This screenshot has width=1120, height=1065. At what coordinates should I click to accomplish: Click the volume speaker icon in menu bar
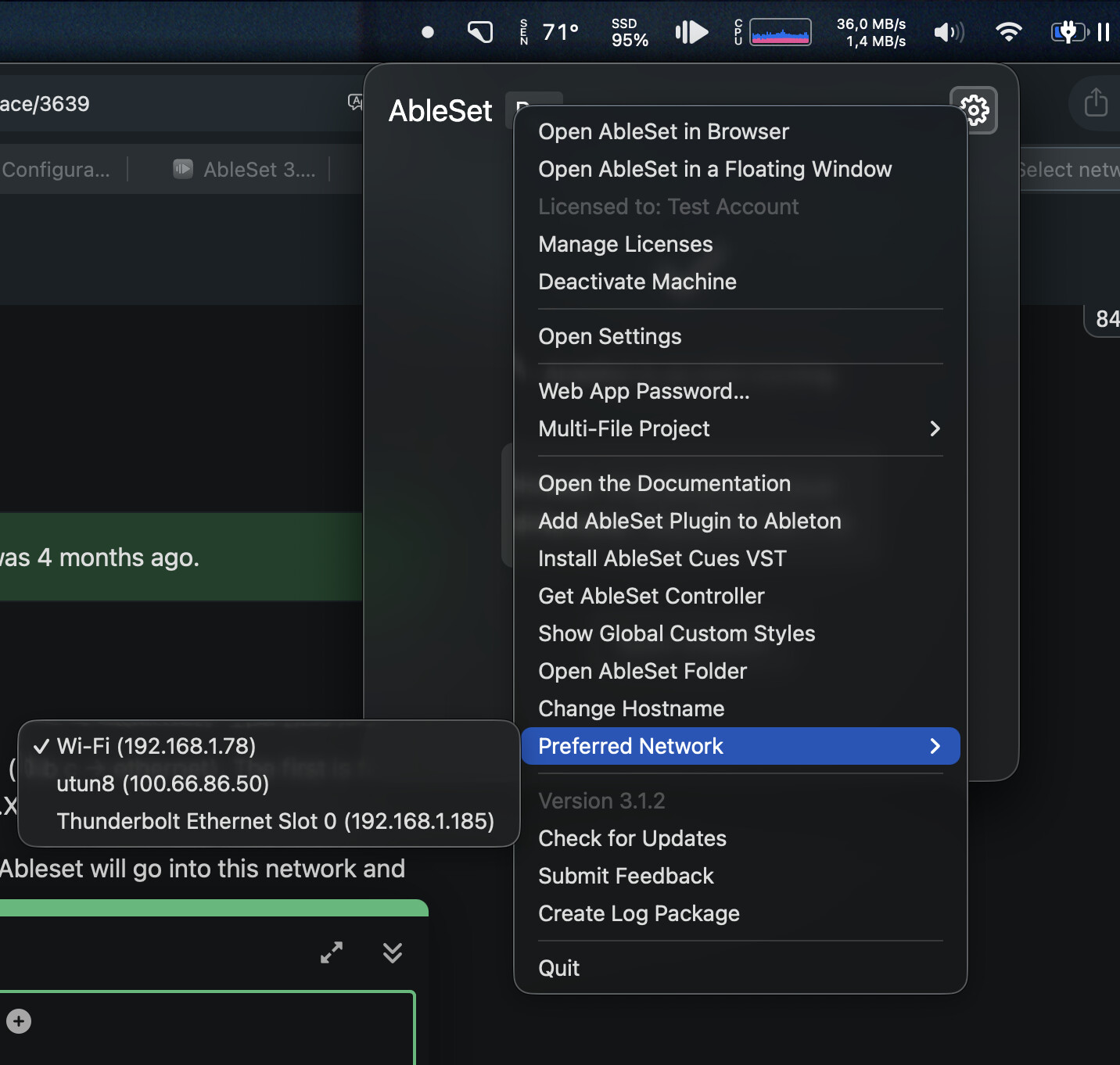[949, 32]
